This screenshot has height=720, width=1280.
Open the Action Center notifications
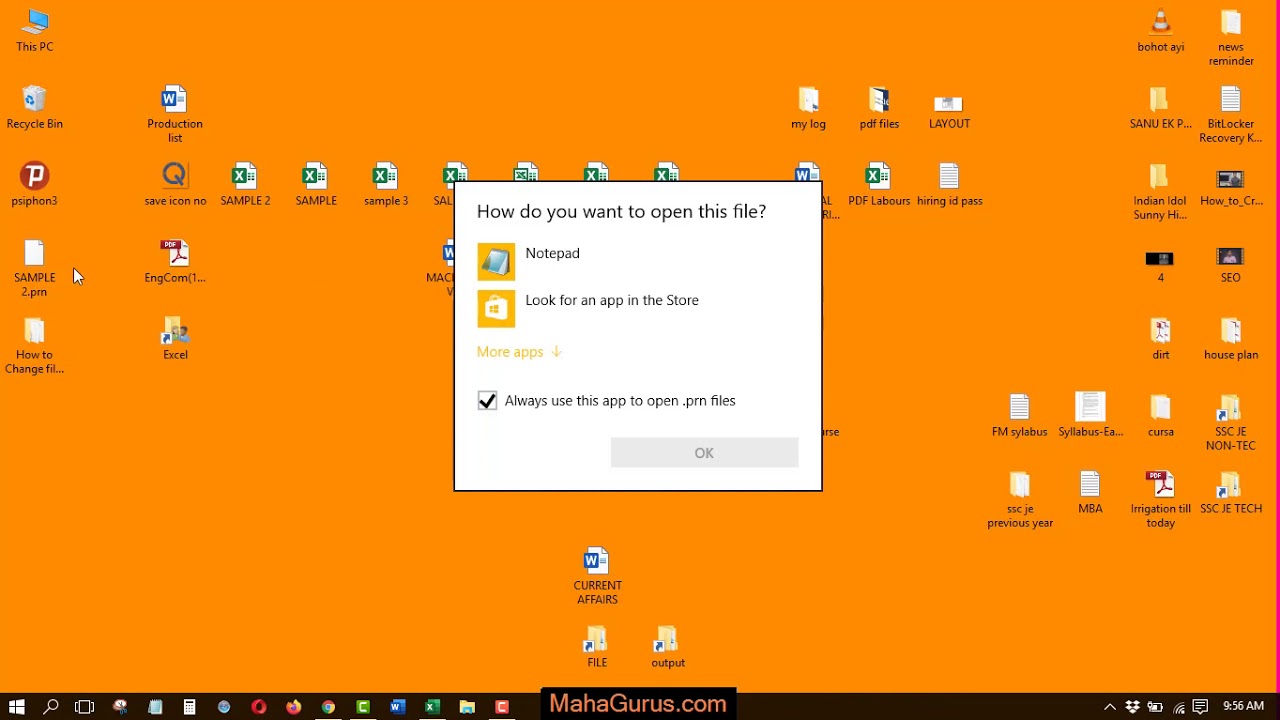[x=1201, y=707]
